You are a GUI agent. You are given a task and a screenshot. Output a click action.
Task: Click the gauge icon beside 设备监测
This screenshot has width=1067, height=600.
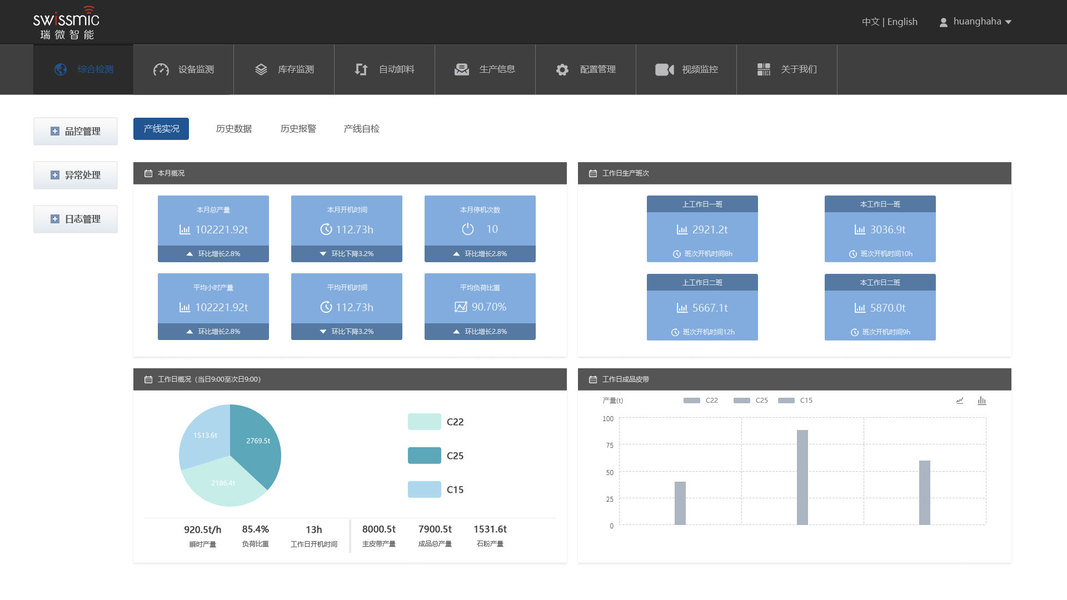161,69
